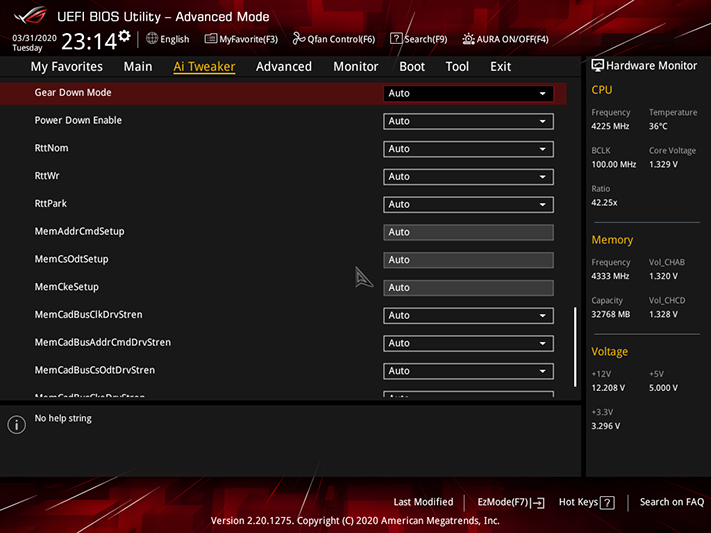Go to the Tool tab
This screenshot has width=711, height=533.
click(457, 67)
